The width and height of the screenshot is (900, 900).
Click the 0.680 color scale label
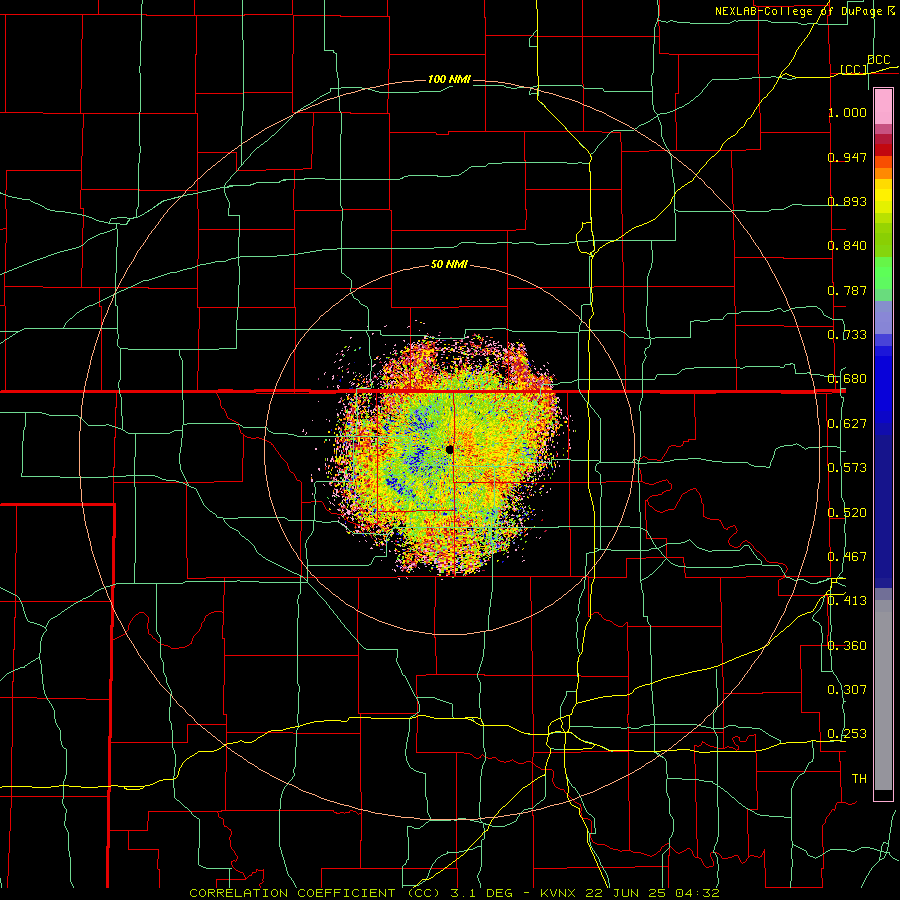[x=847, y=379]
